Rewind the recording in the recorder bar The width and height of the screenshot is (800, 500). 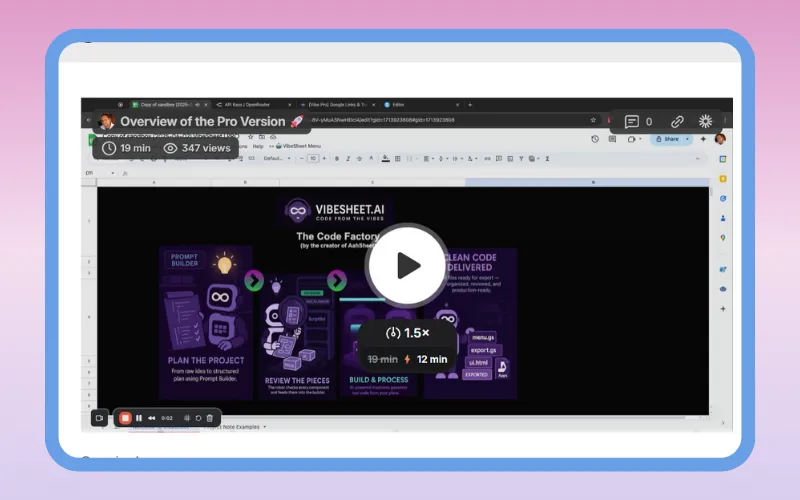(152, 418)
